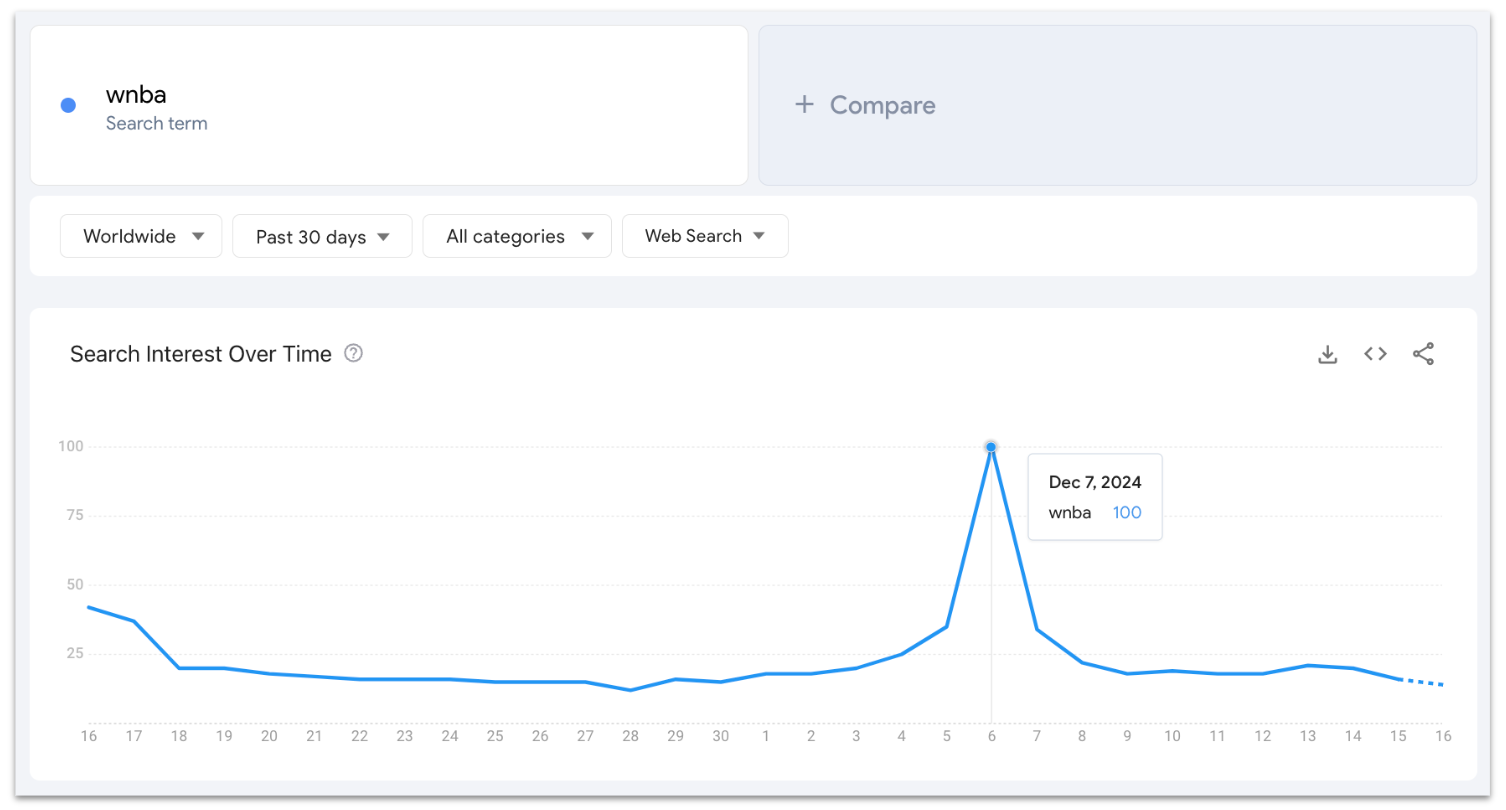Screen dimensions: 1506x810
Task: Open the help icon beside chart title
Action: pos(353,353)
